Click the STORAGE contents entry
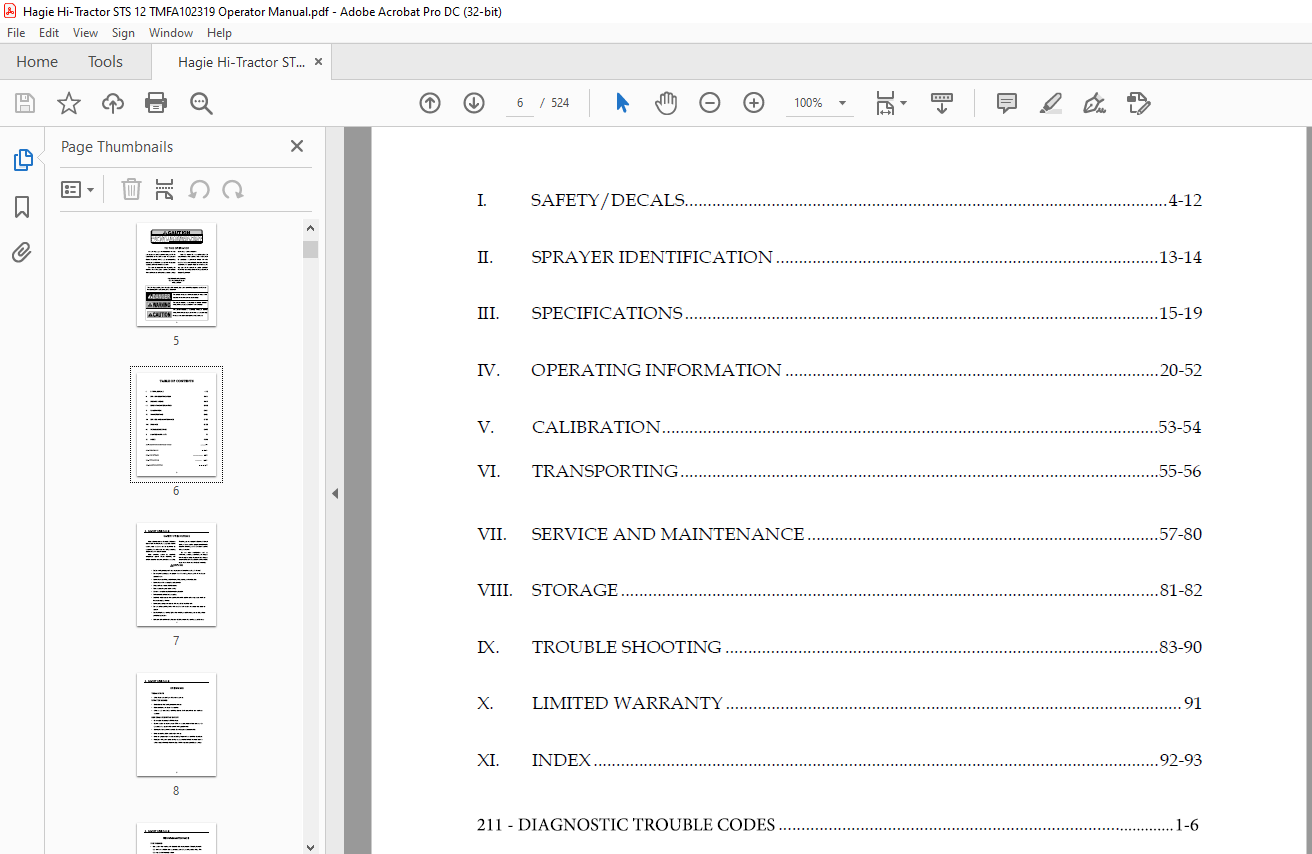The image size is (1312, 854). [839, 590]
